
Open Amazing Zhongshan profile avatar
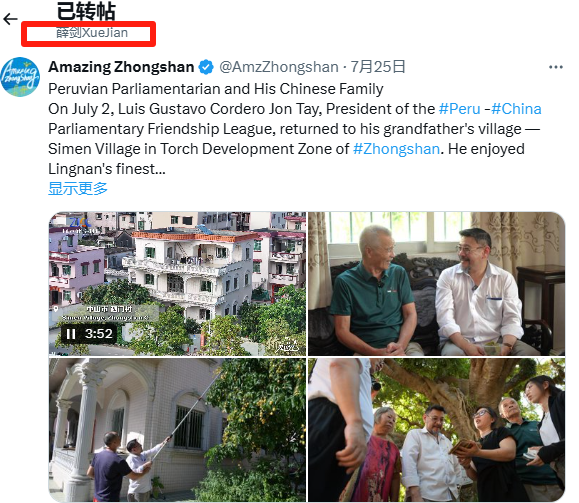pos(20,77)
